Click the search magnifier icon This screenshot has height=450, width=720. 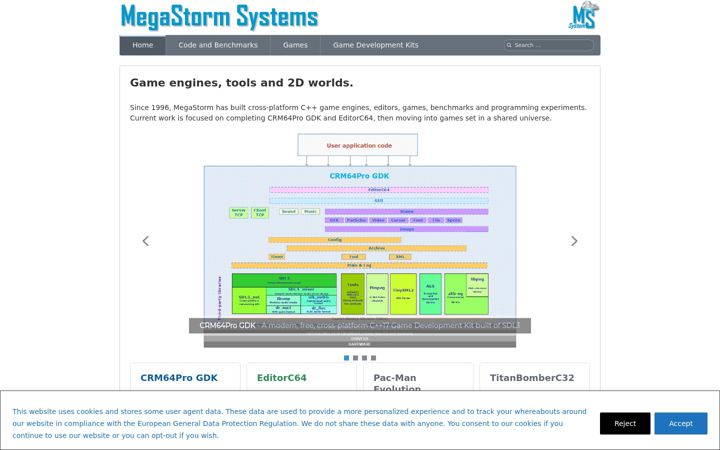[509, 45]
